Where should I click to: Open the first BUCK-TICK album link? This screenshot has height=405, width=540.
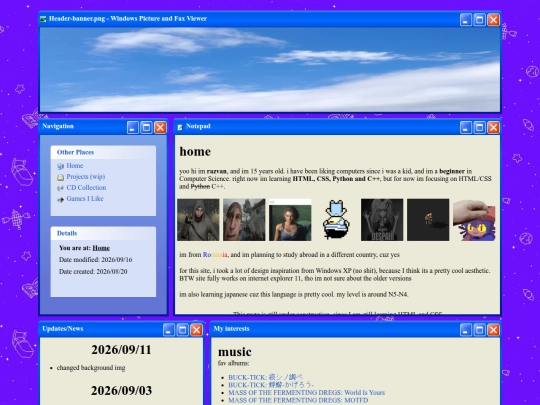tap(265, 377)
